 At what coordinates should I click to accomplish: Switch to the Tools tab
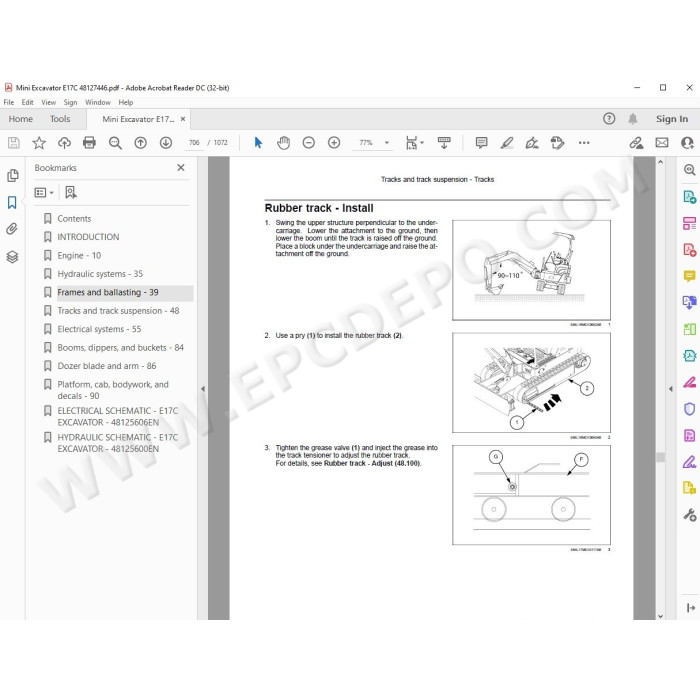click(x=60, y=119)
